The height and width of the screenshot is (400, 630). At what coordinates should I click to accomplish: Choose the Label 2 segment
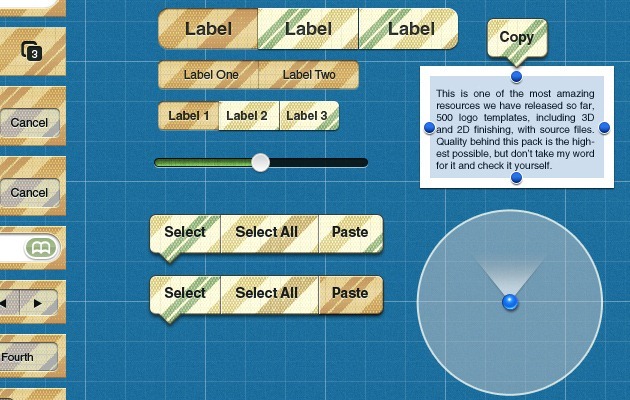coord(249,116)
